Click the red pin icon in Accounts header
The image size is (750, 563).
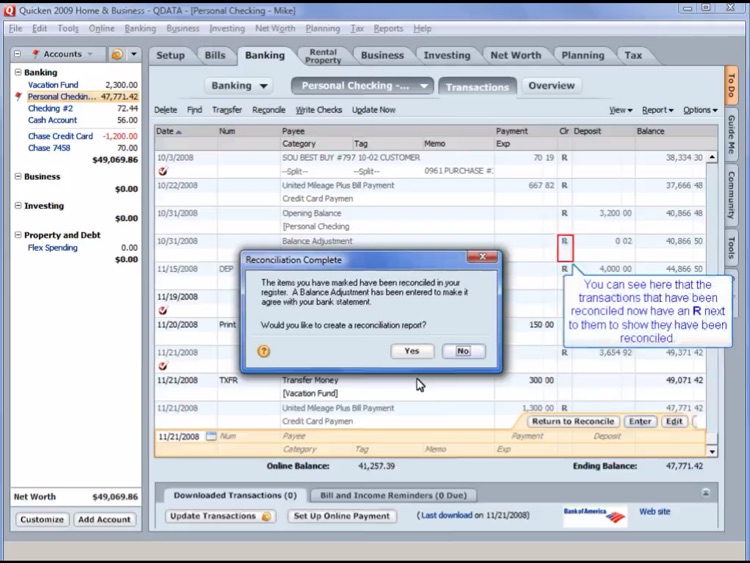tap(35, 54)
